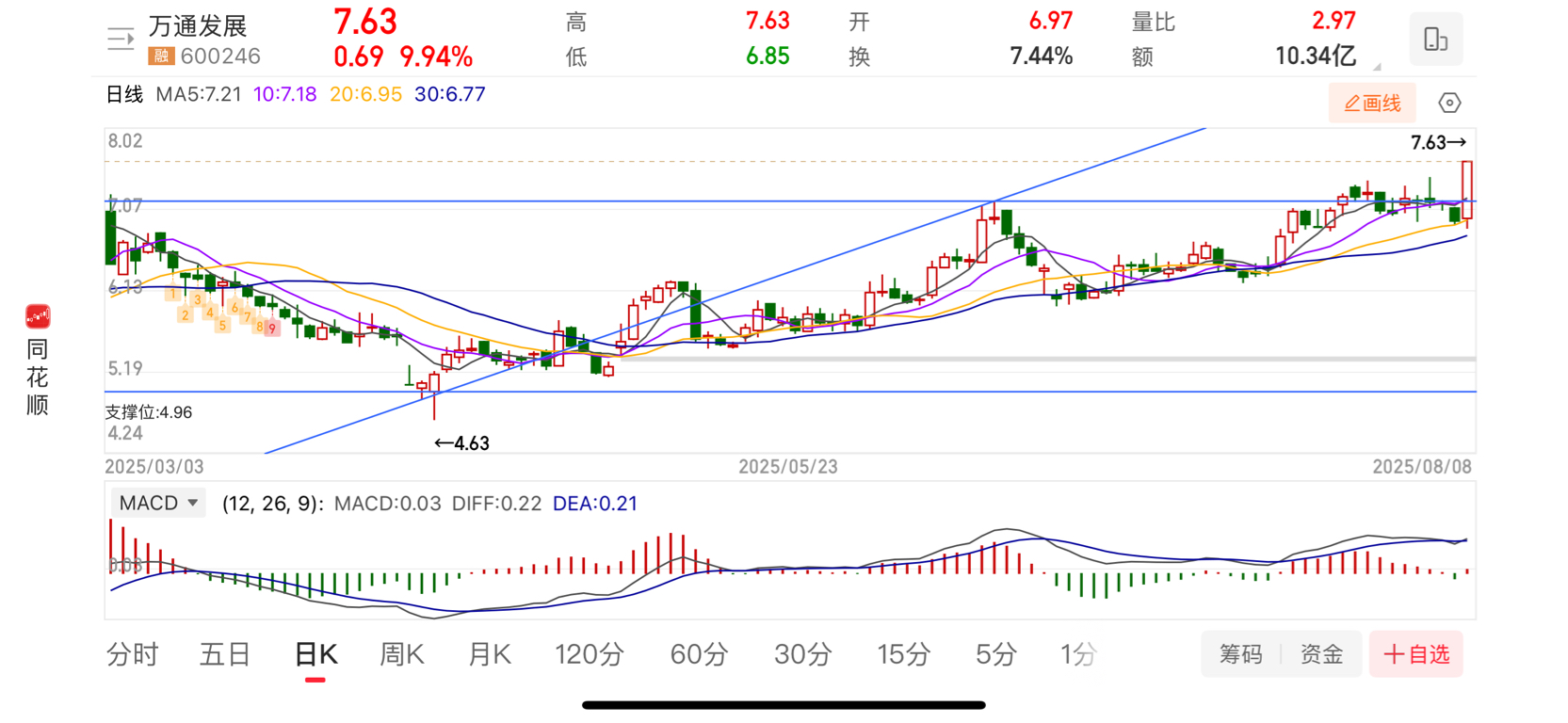Screen dimensions: 1568x723
Task: Tap the 10:7.18 moving average label
Action: (285, 94)
